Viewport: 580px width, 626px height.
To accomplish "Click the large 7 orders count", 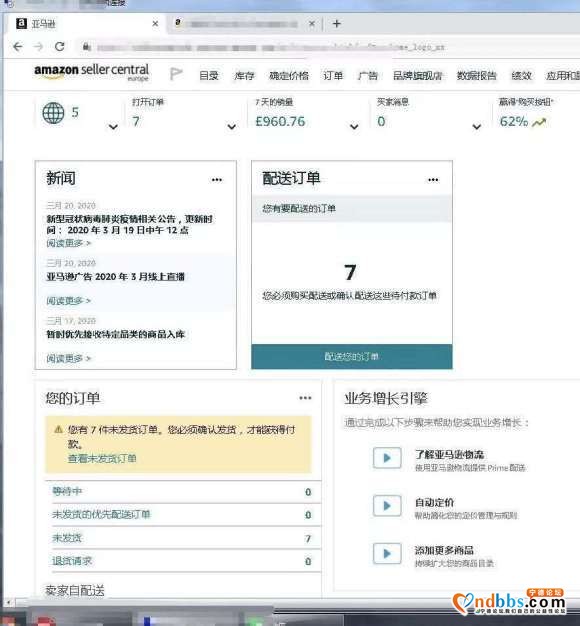I will (350, 272).
